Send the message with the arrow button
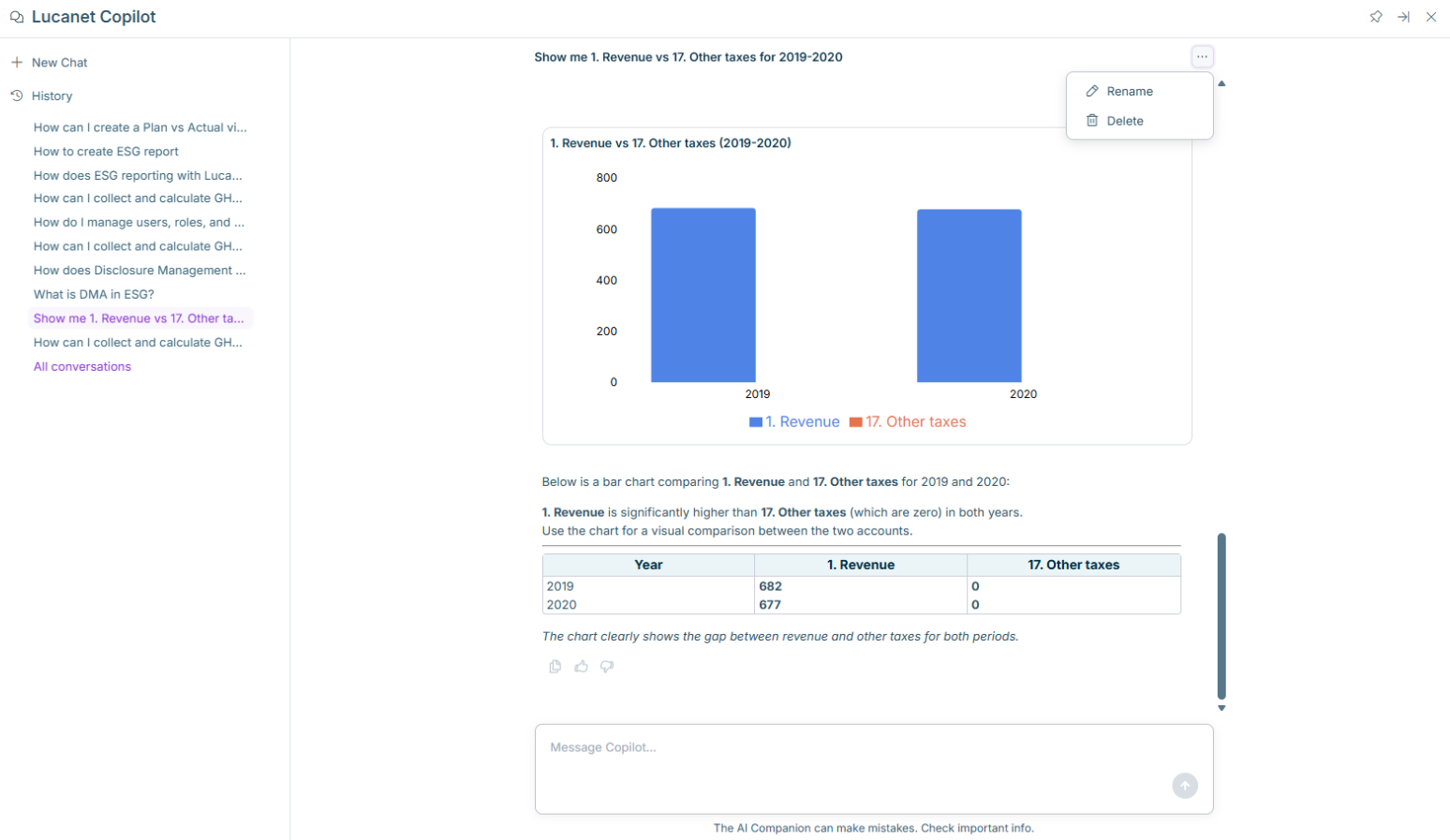 click(1185, 786)
